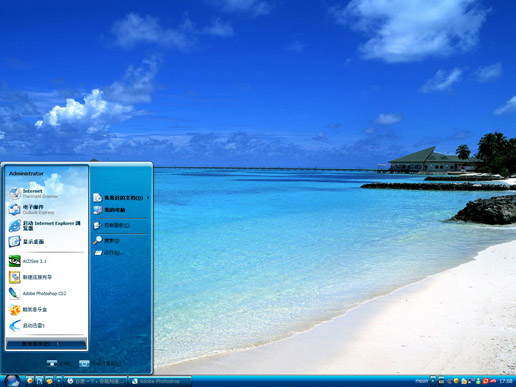
Task: Open ACDSee 3.1 from Start menu
Action: click(x=46, y=261)
